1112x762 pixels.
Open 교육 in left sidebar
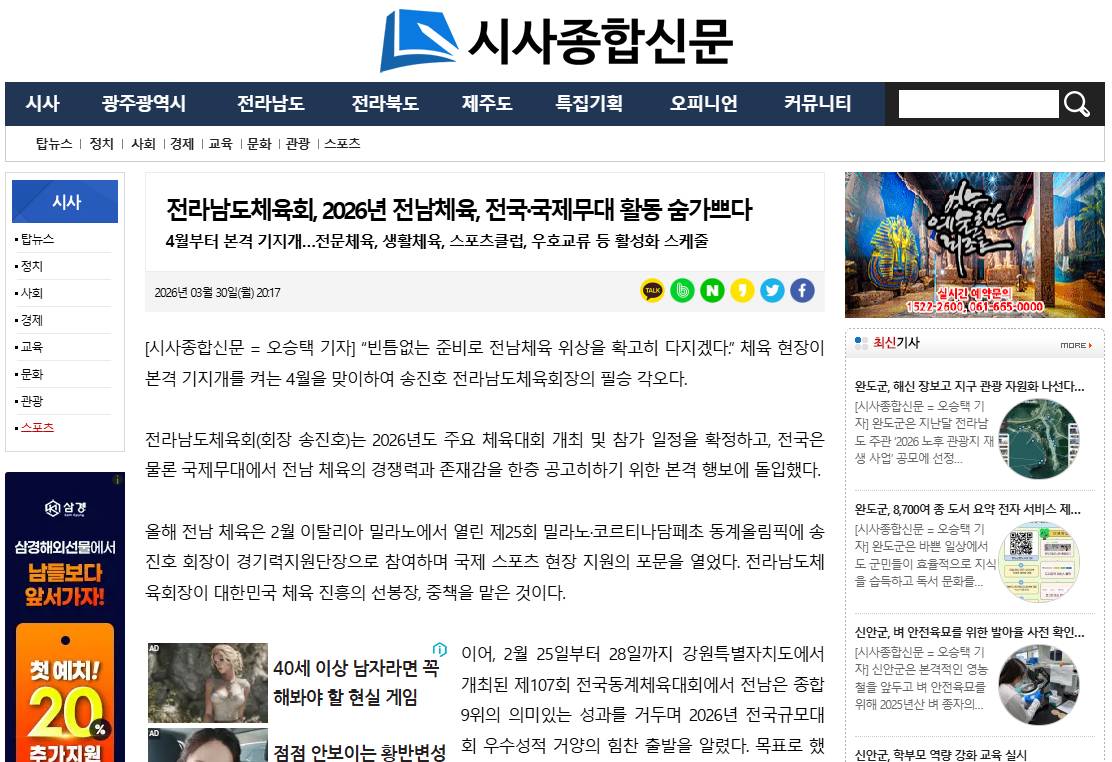point(32,347)
